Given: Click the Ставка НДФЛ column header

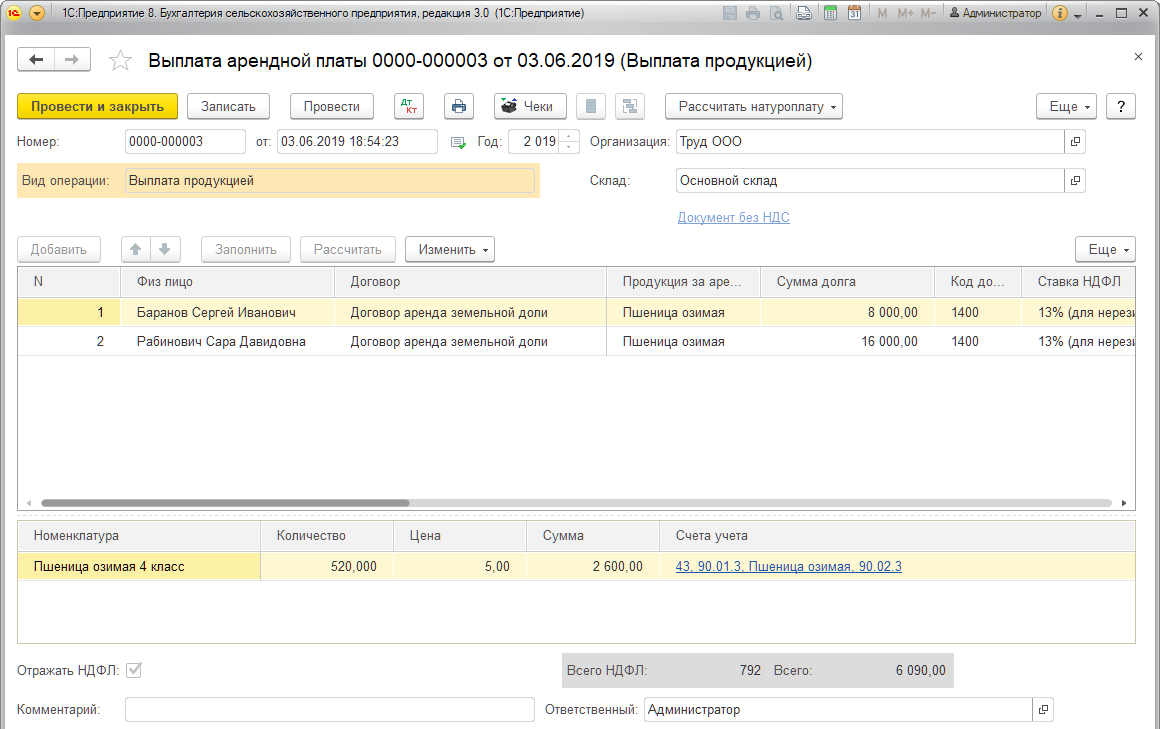Looking at the screenshot, I should (1079, 281).
